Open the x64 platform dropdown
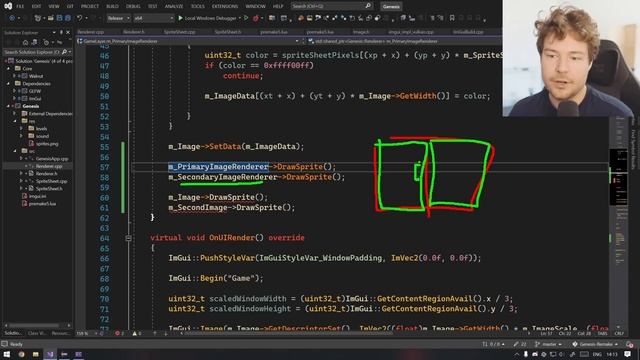Viewport: 640px width, 360px height. (x=153, y=18)
